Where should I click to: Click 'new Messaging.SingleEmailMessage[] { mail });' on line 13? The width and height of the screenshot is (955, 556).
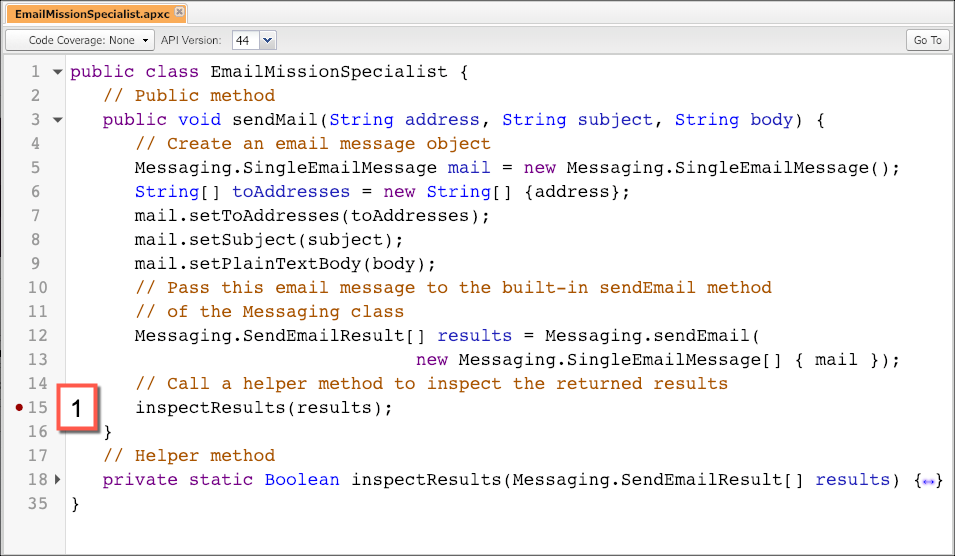click(658, 360)
